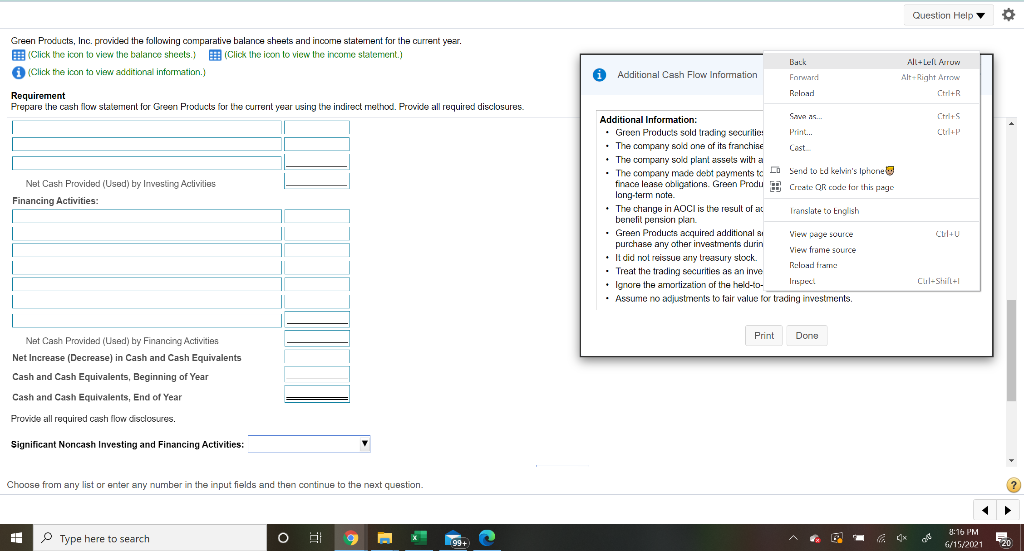Open Mail app with 99+ badge
Viewport: 1024px width, 551px height.
click(x=455, y=539)
